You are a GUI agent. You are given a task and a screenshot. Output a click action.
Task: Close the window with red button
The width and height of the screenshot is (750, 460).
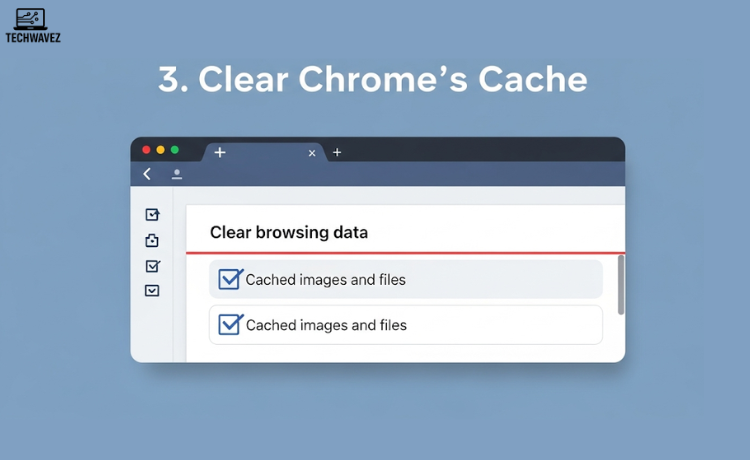(146, 150)
